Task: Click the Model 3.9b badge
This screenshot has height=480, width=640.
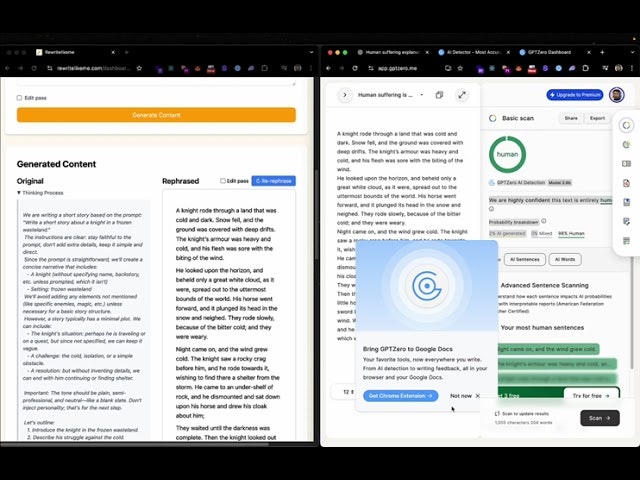Action: click(x=559, y=182)
